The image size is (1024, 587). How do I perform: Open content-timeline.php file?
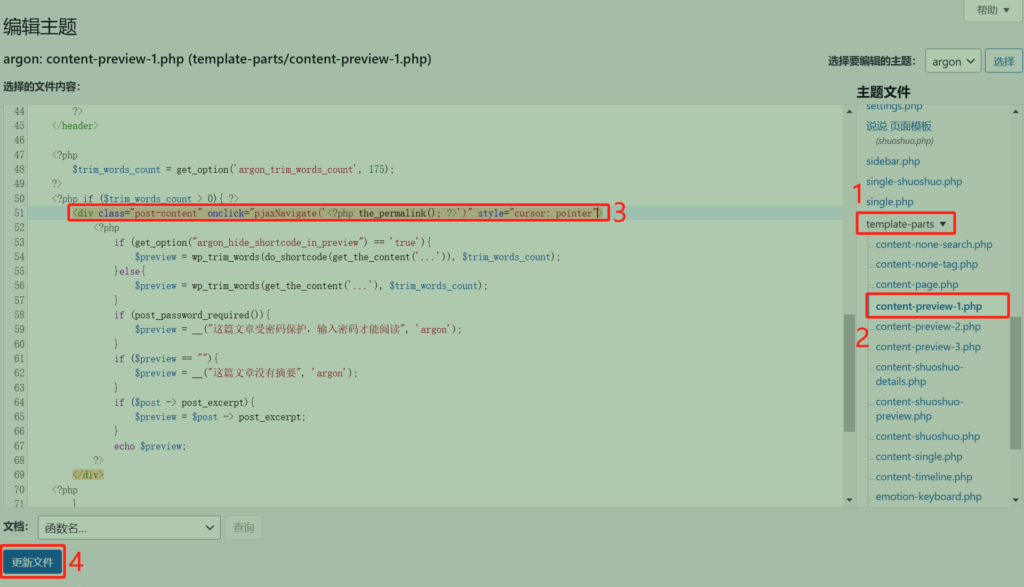pyautogui.click(x=923, y=477)
